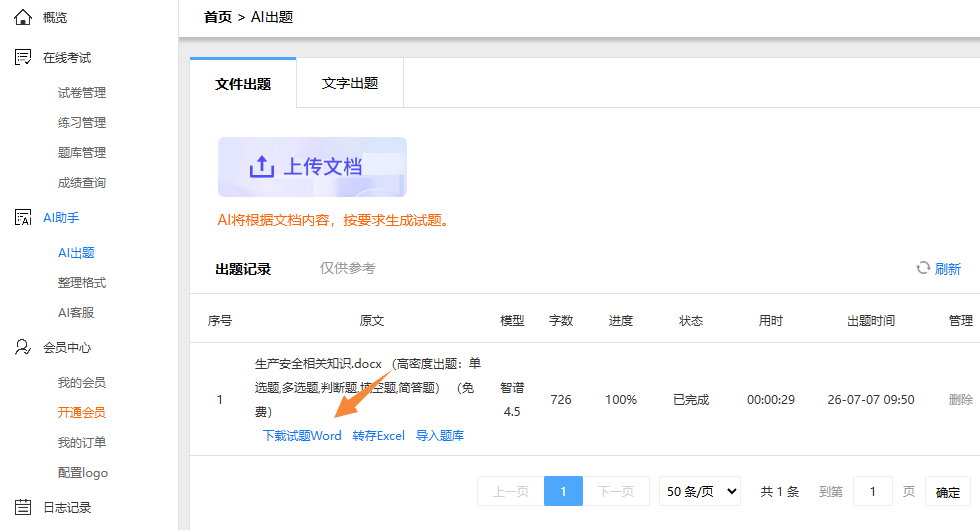Click the 下一页 pagination button

[616, 491]
